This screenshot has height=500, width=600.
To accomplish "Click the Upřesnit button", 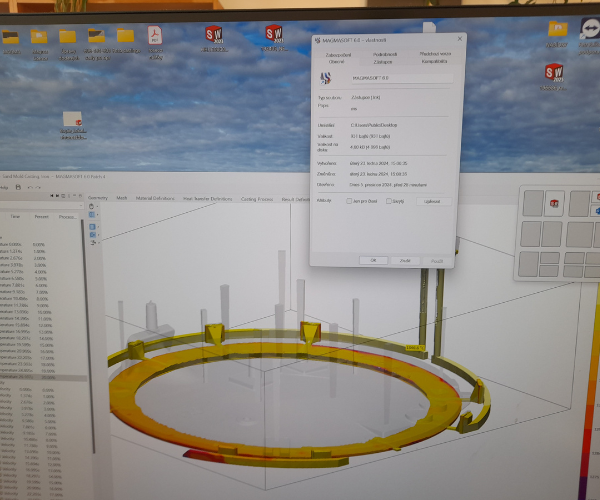I will click(433, 200).
